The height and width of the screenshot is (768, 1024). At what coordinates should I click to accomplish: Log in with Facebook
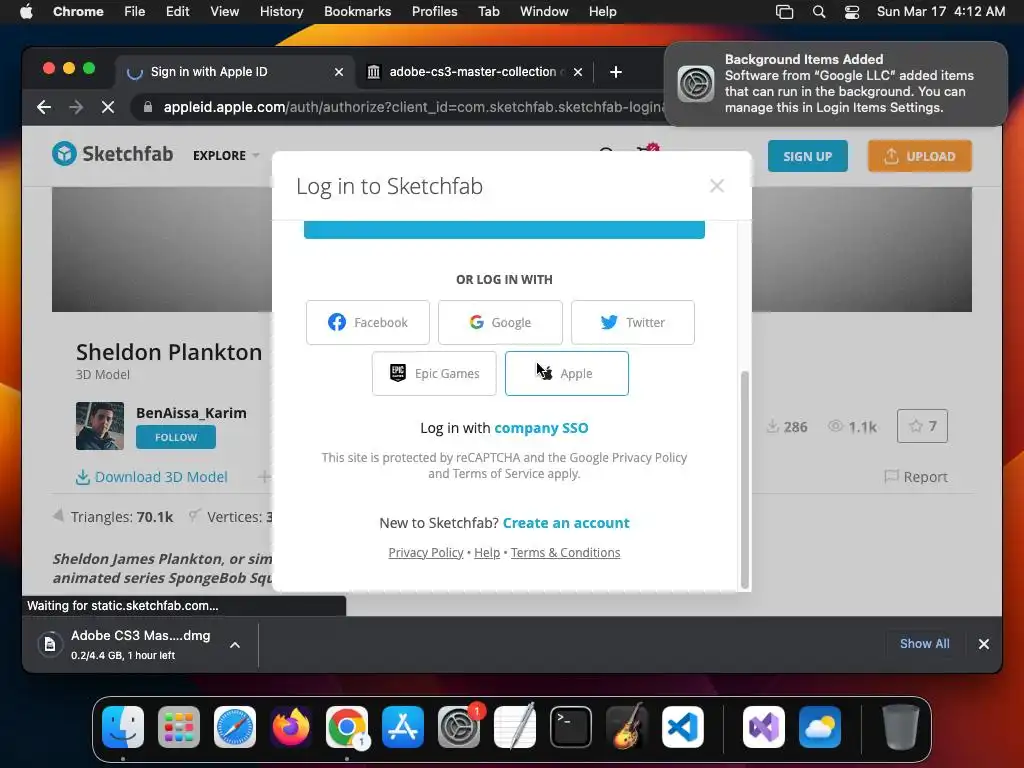click(x=368, y=323)
